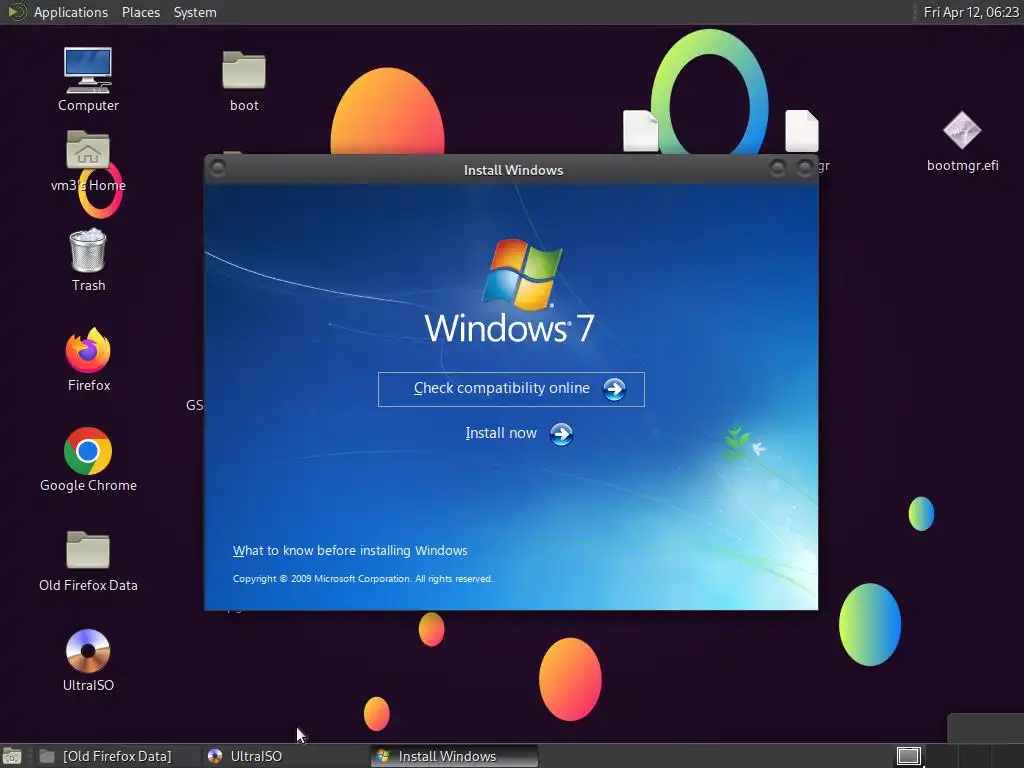
Task: Select the blank file icon right of green ring
Action: tap(801, 131)
